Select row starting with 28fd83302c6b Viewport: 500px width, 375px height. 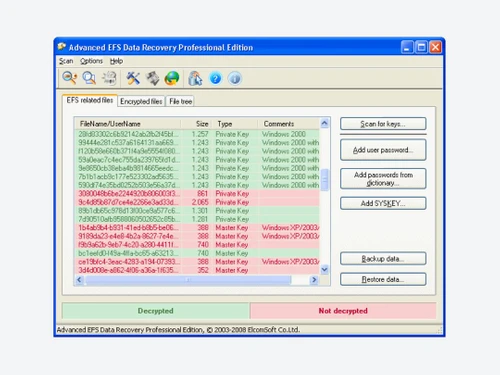[197, 134]
